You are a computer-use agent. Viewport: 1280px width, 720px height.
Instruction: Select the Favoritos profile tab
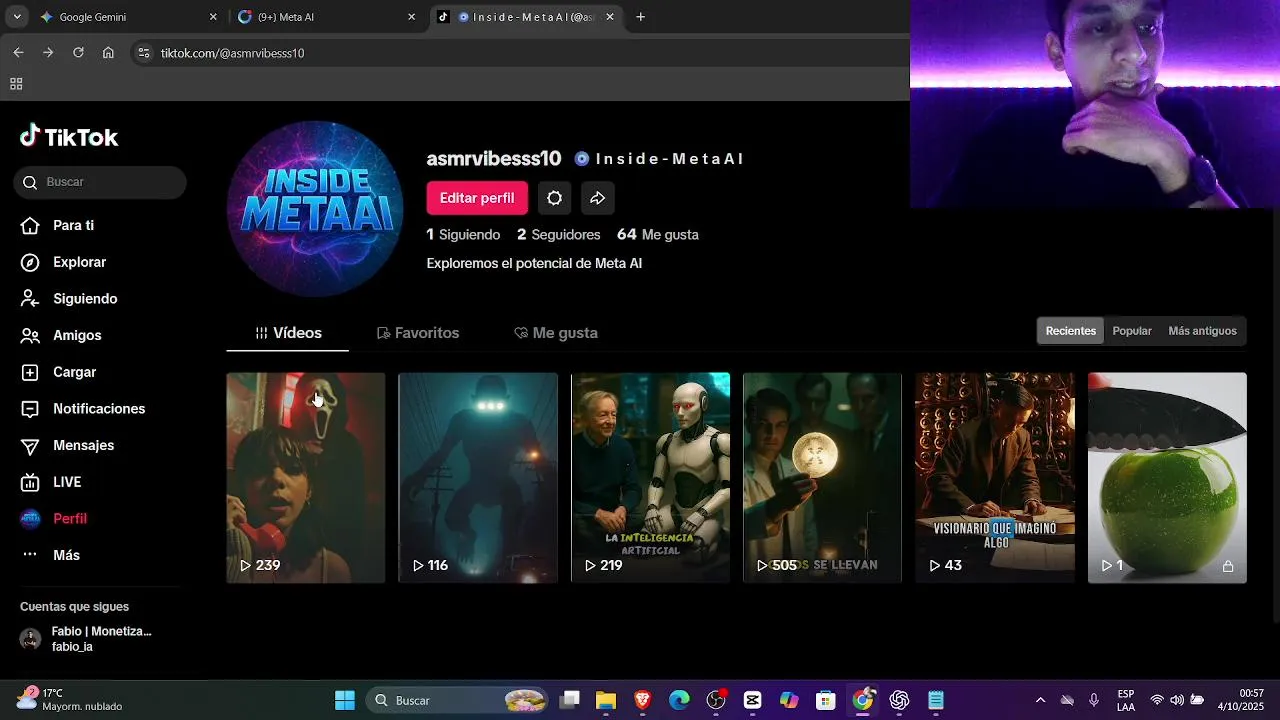tap(418, 333)
